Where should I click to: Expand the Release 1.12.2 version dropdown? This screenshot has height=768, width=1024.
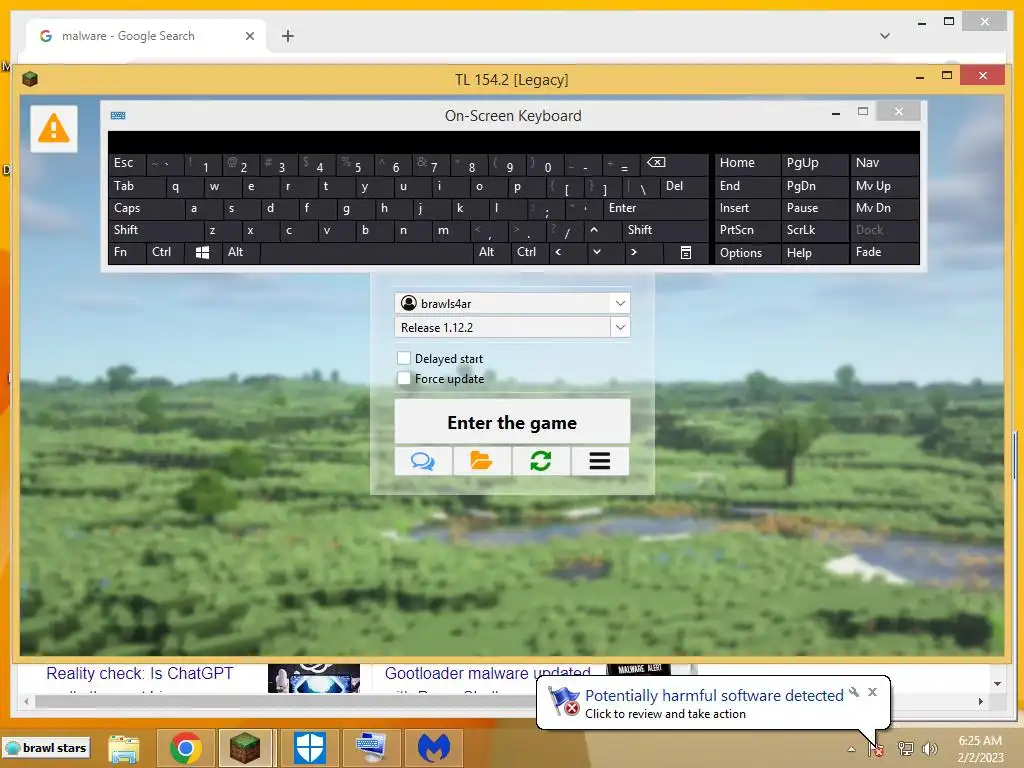pyautogui.click(x=620, y=327)
